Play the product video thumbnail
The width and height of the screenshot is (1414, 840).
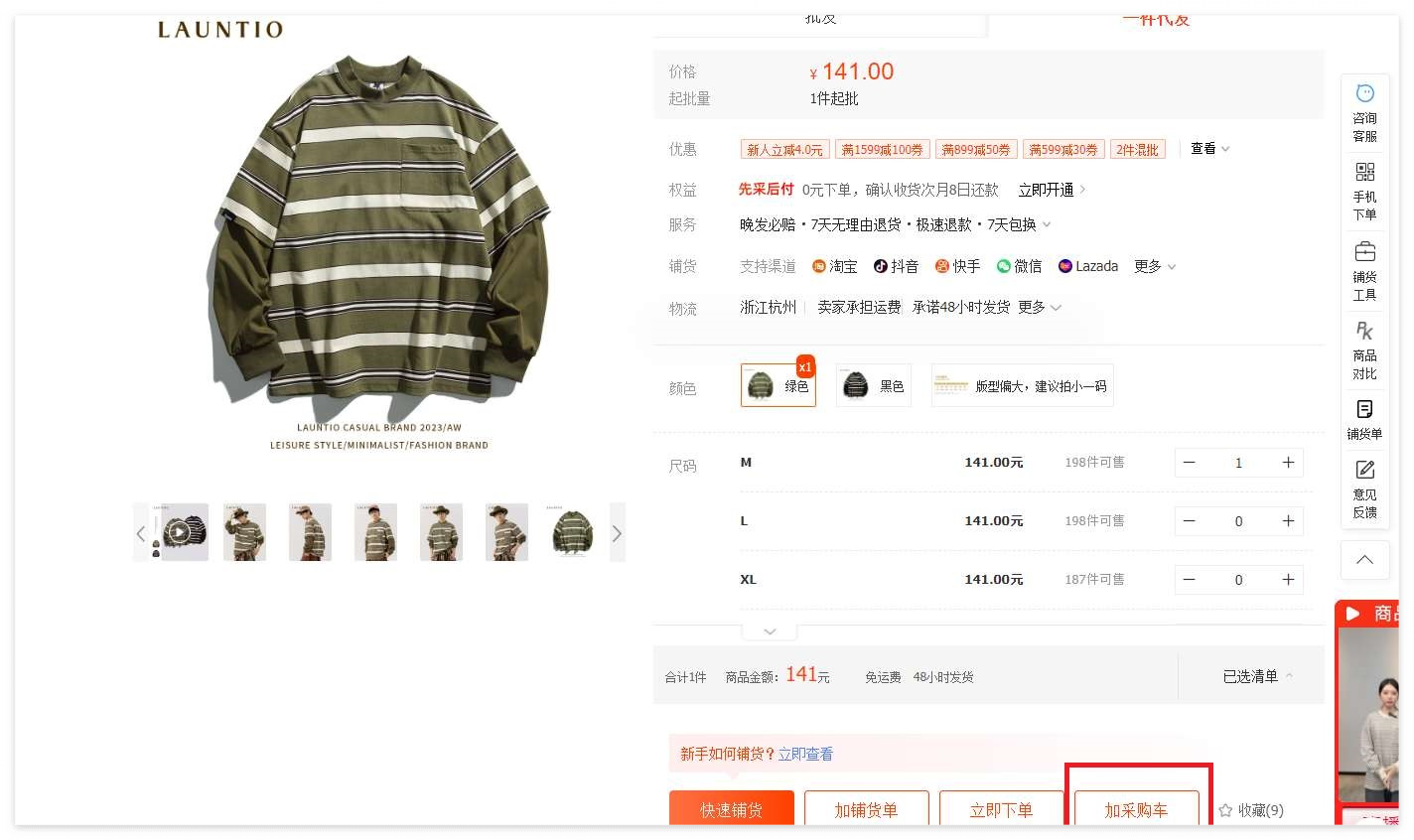click(179, 532)
